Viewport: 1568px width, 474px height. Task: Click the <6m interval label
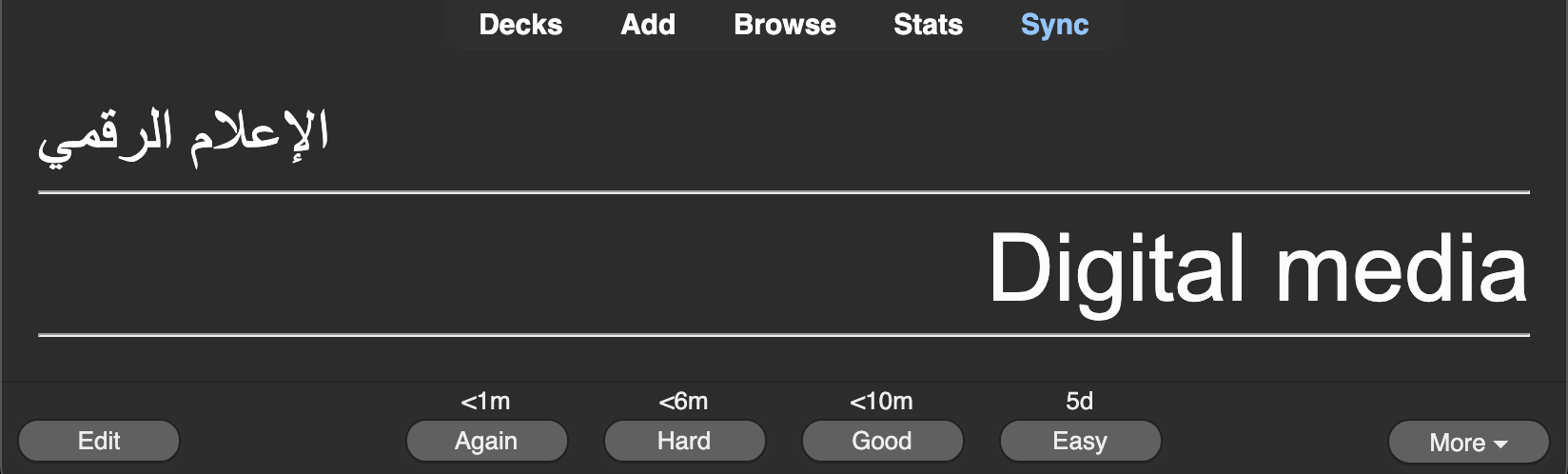click(x=683, y=402)
